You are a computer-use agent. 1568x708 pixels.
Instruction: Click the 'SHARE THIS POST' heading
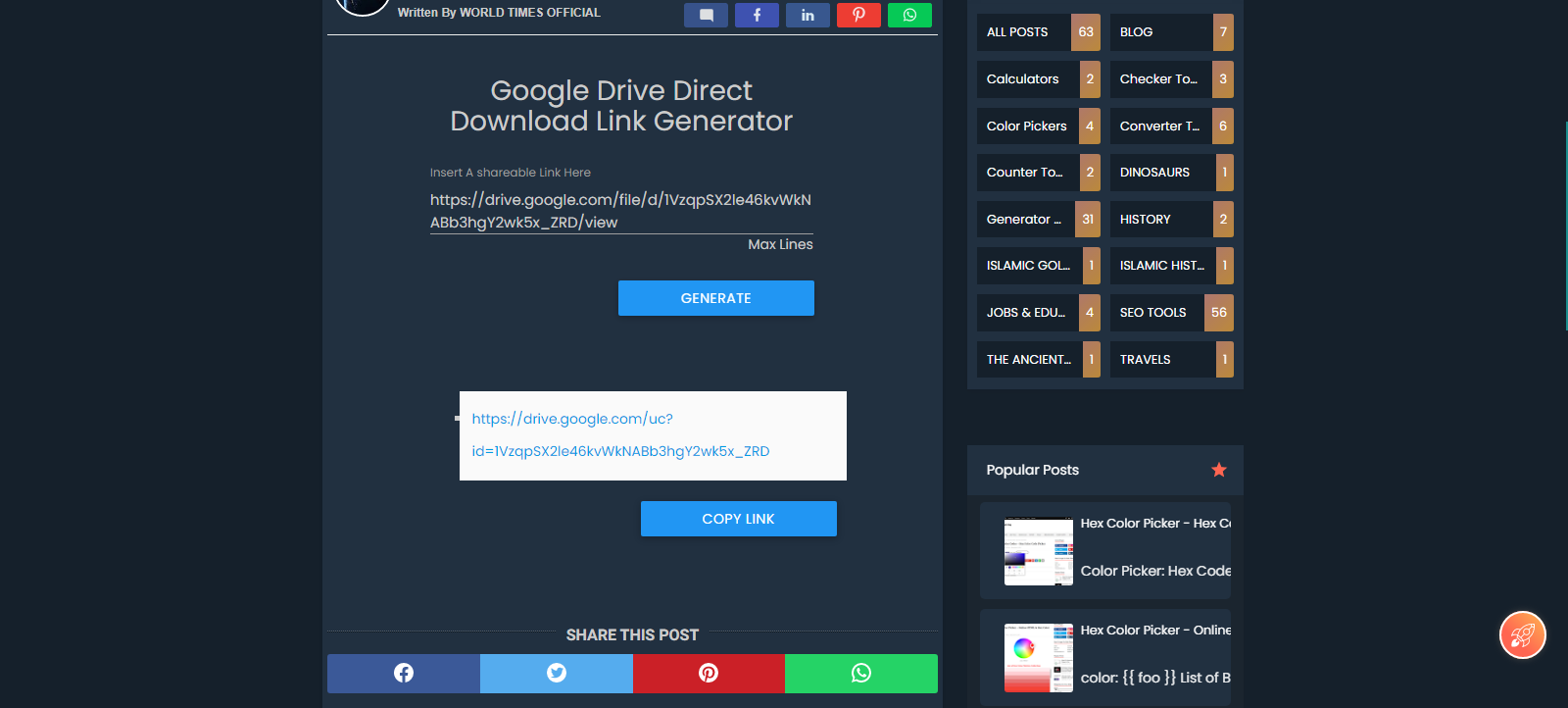tap(632, 635)
